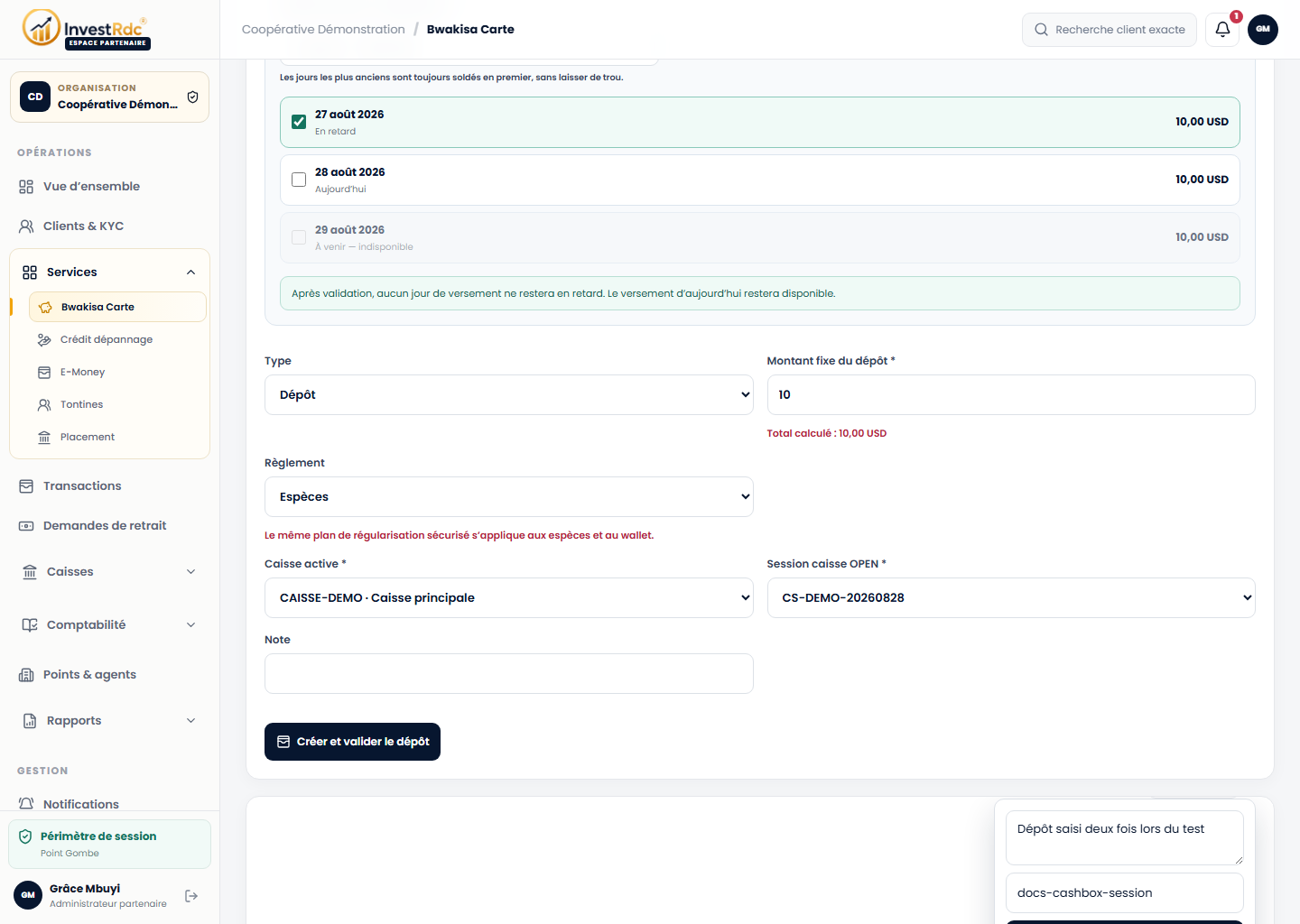The height and width of the screenshot is (924, 1300).
Task: Click the Clients & KYC person icon
Action: click(26, 226)
